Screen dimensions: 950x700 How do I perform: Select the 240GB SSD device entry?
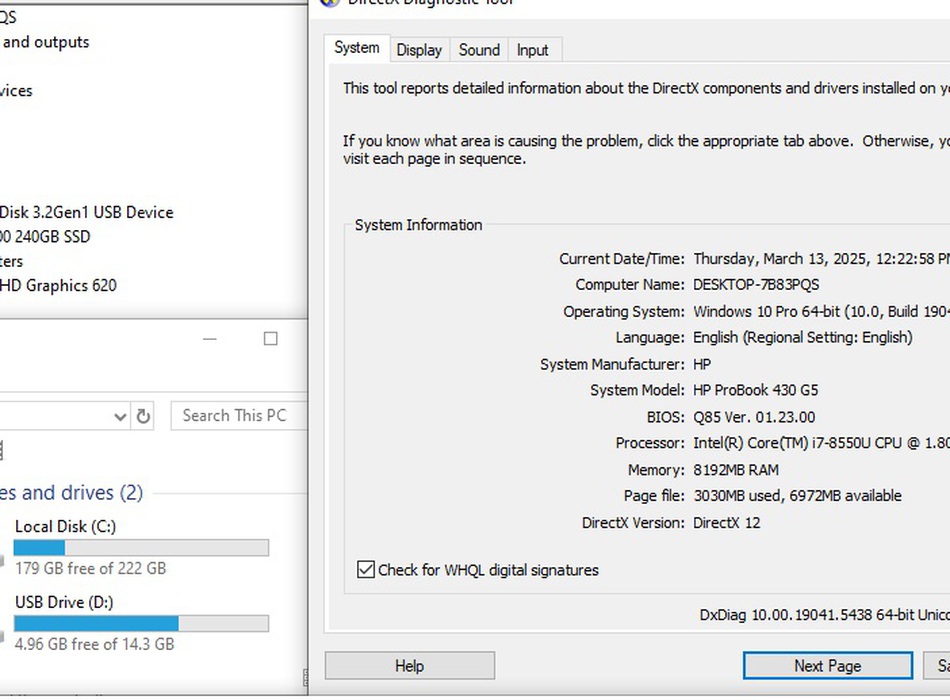point(46,237)
